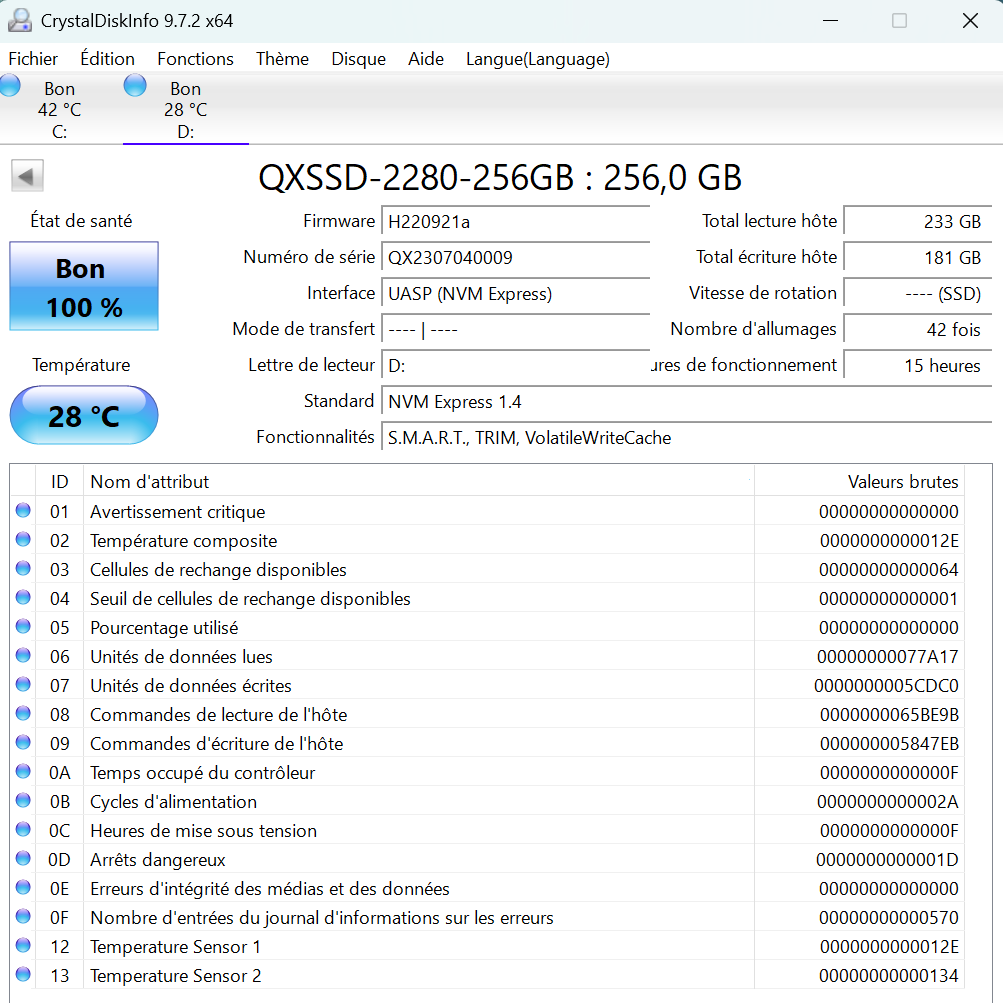Click status orb for Avertissement critique row
This screenshot has height=1003, width=1003.
(x=23, y=510)
